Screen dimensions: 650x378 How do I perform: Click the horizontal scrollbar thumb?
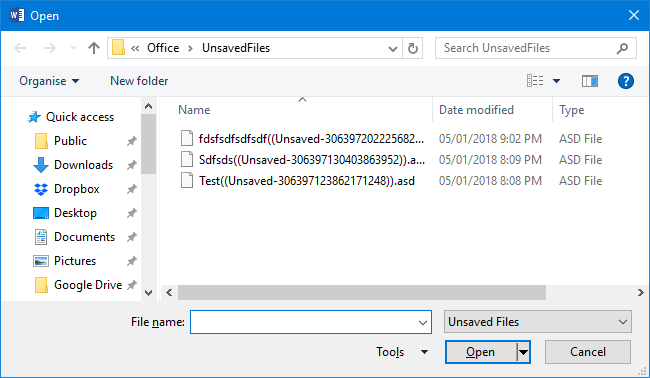pyautogui.click(x=362, y=293)
